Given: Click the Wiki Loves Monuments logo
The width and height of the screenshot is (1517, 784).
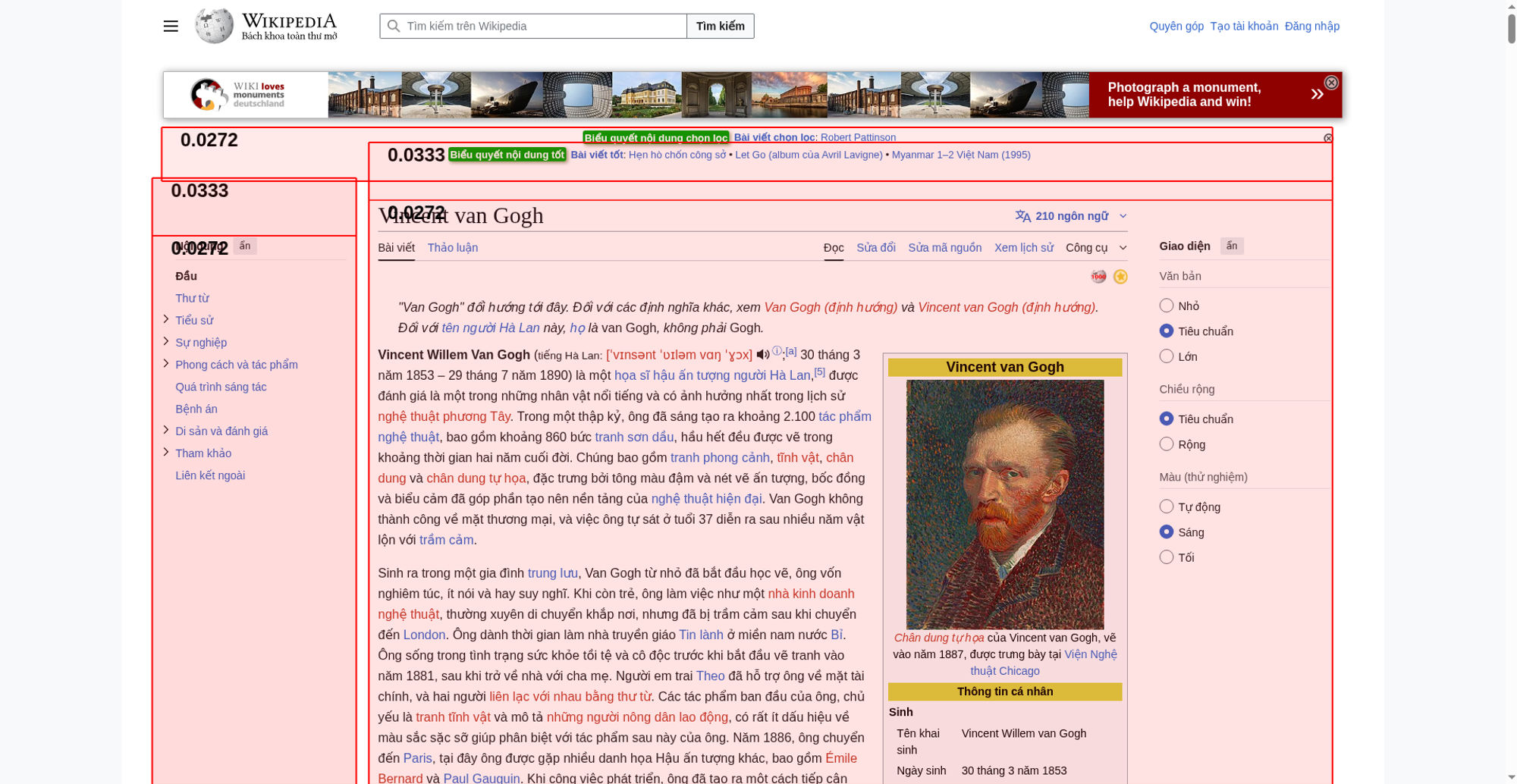Looking at the screenshot, I should tap(237, 95).
